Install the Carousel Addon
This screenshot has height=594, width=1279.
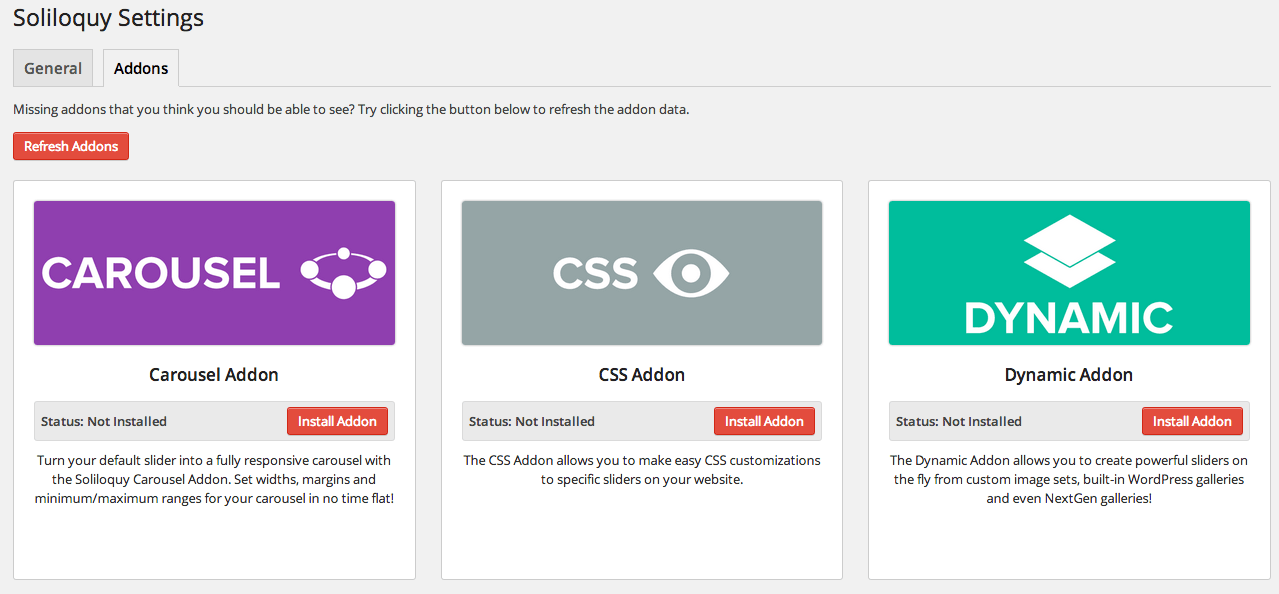point(337,421)
